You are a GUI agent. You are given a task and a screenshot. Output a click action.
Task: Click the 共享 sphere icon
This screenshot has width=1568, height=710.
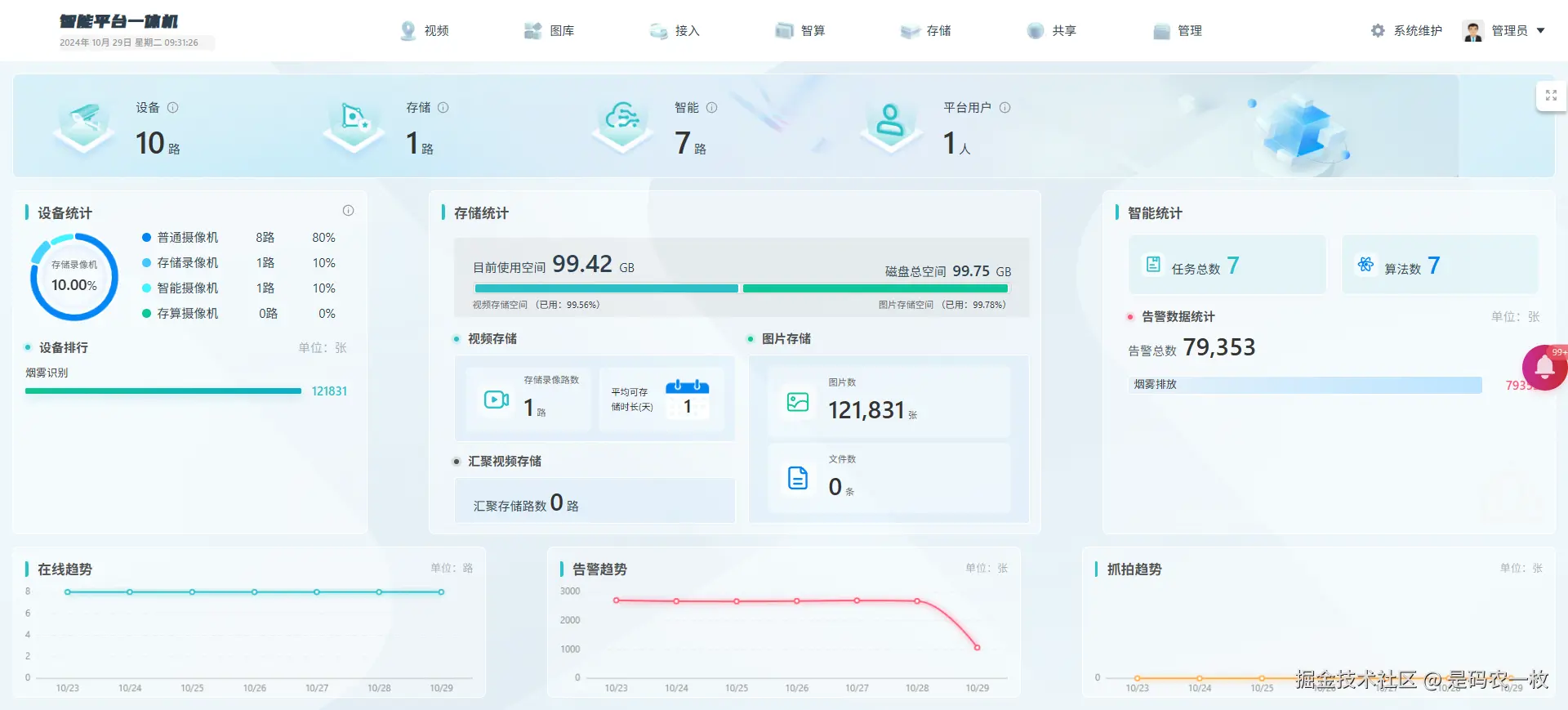(1036, 30)
